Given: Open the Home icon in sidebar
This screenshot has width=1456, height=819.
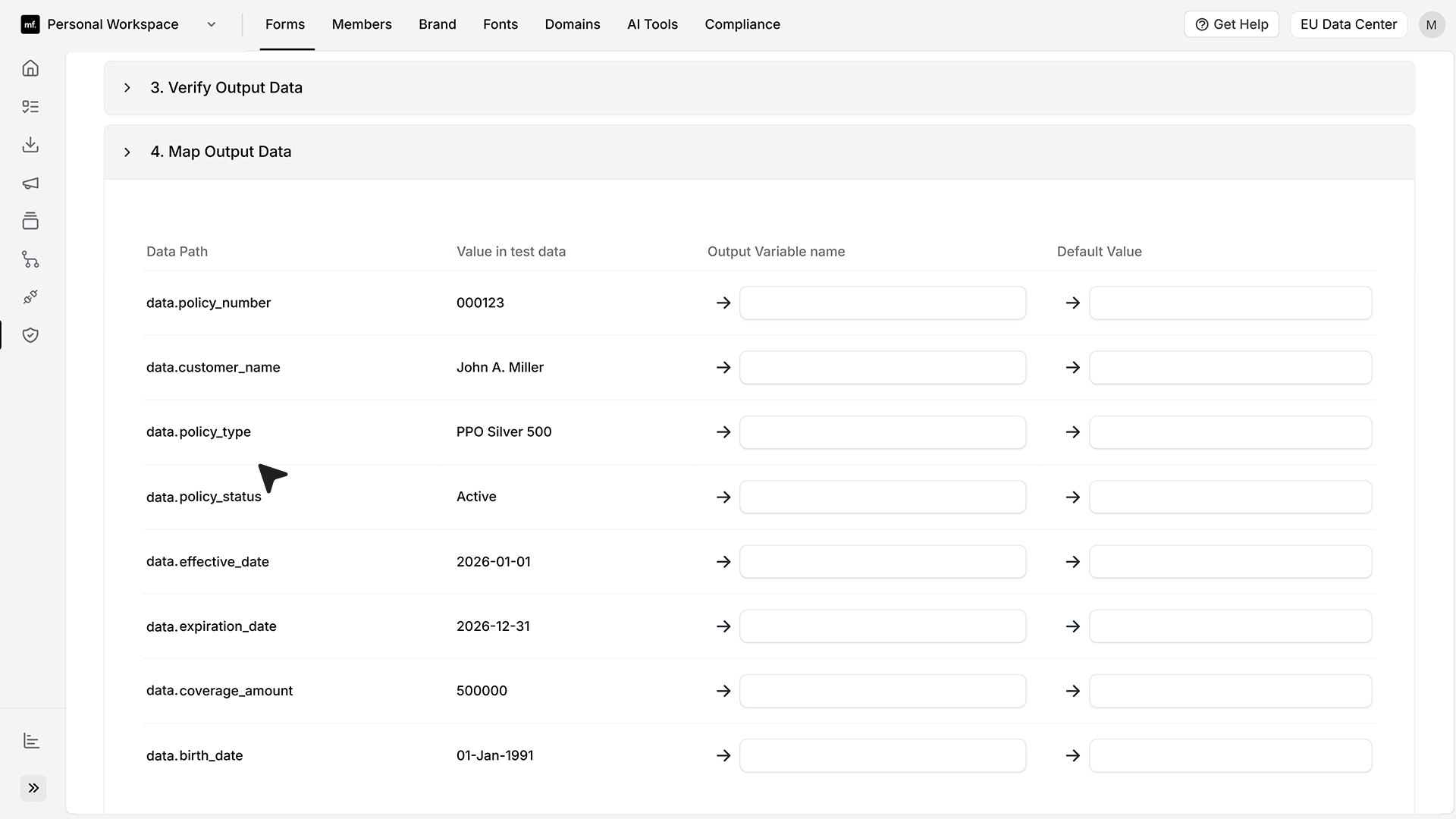Looking at the screenshot, I should click(x=30, y=68).
